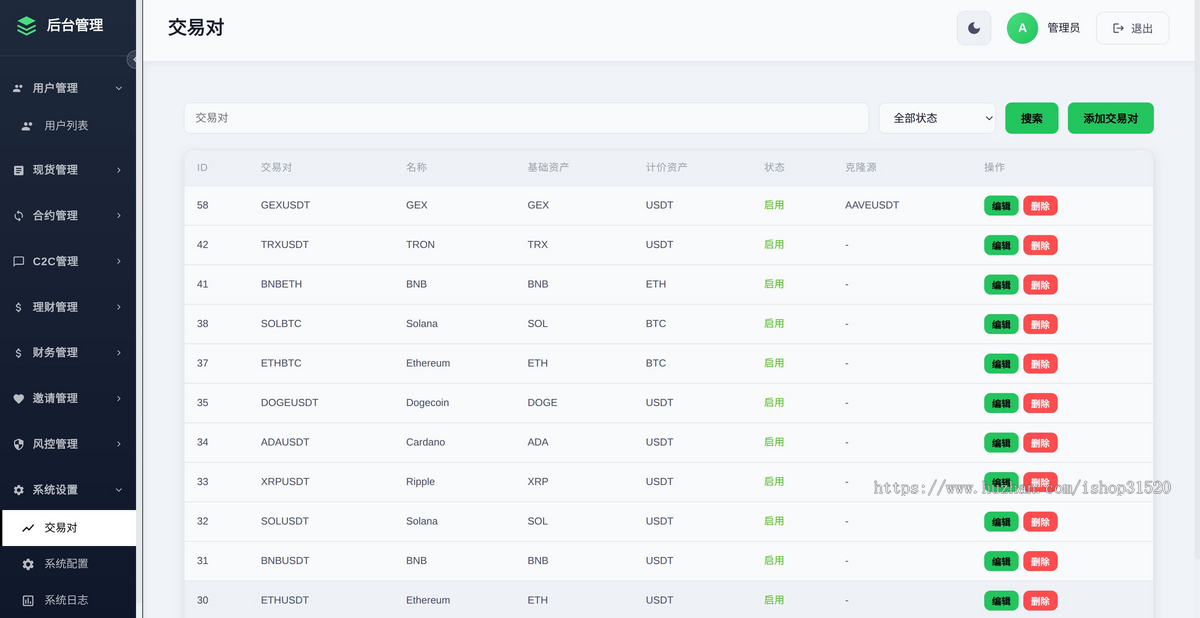The image size is (1200, 618).
Task: Click the 邀请管理 heart icon
Action: [18, 398]
